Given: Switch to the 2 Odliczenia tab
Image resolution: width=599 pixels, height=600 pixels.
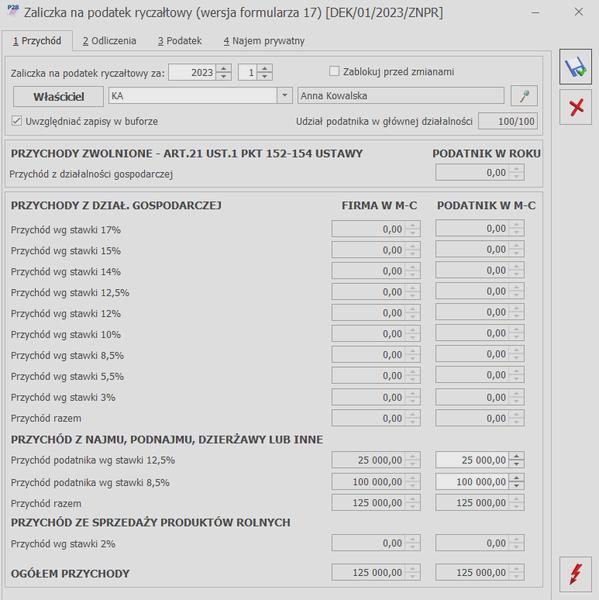Looking at the screenshot, I should pos(109,41).
